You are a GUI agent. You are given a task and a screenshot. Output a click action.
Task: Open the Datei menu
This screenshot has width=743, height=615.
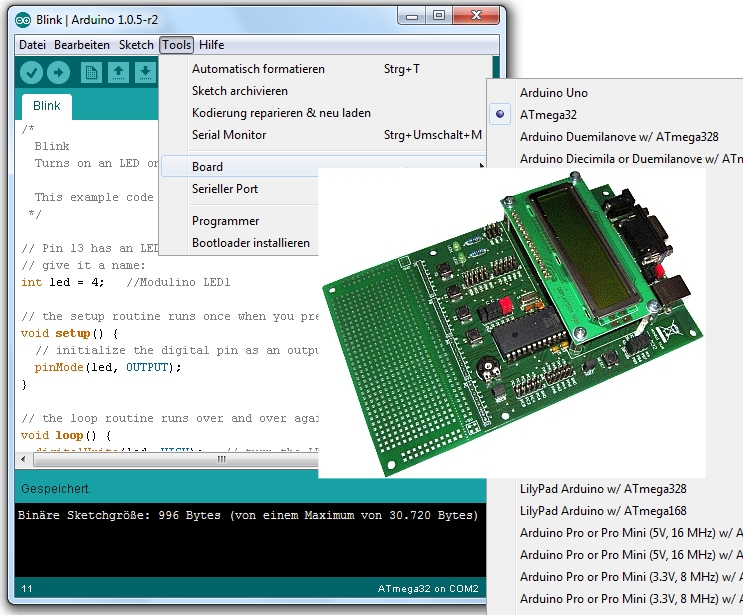tap(33, 45)
